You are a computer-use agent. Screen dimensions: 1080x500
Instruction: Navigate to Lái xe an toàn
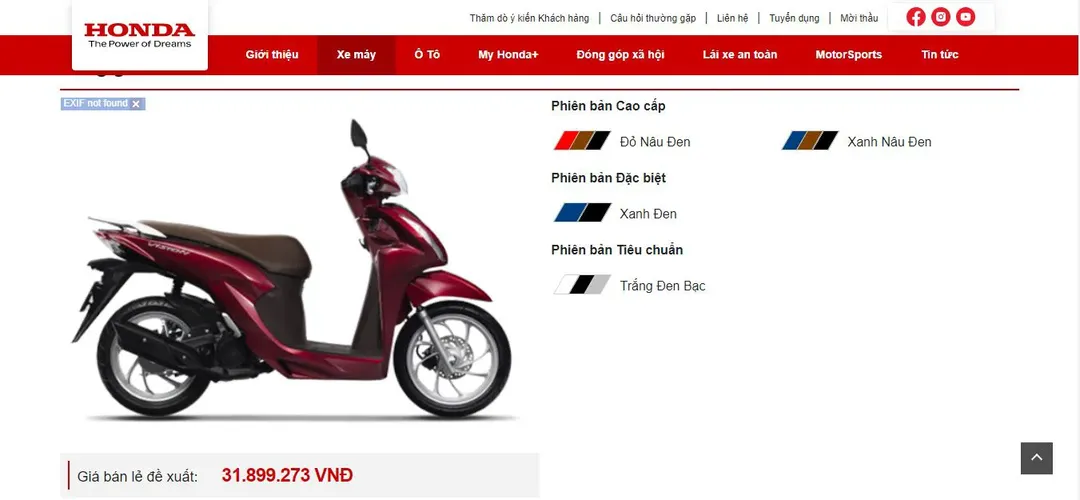point(740,55)
